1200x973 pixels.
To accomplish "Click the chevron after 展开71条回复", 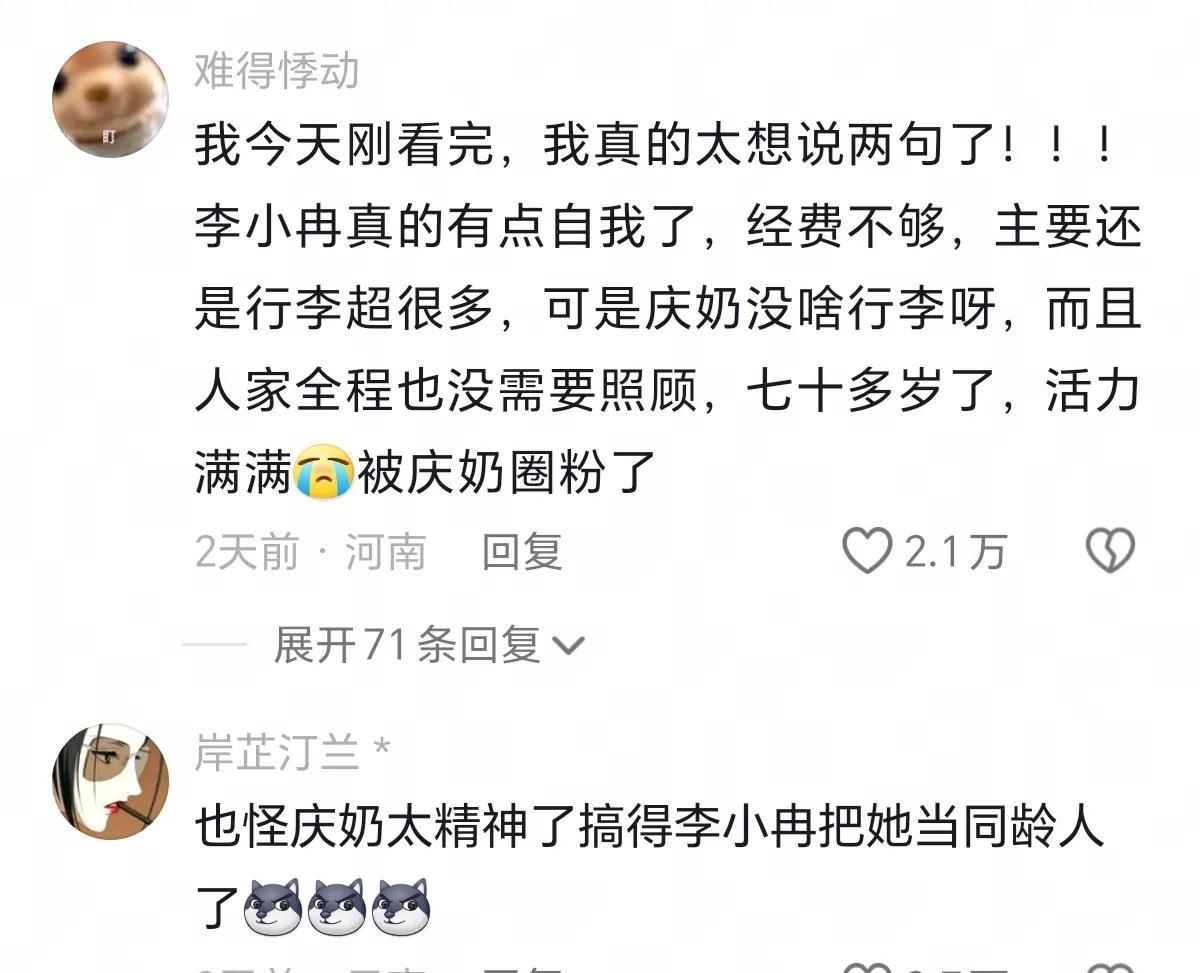I will point(567,647).
